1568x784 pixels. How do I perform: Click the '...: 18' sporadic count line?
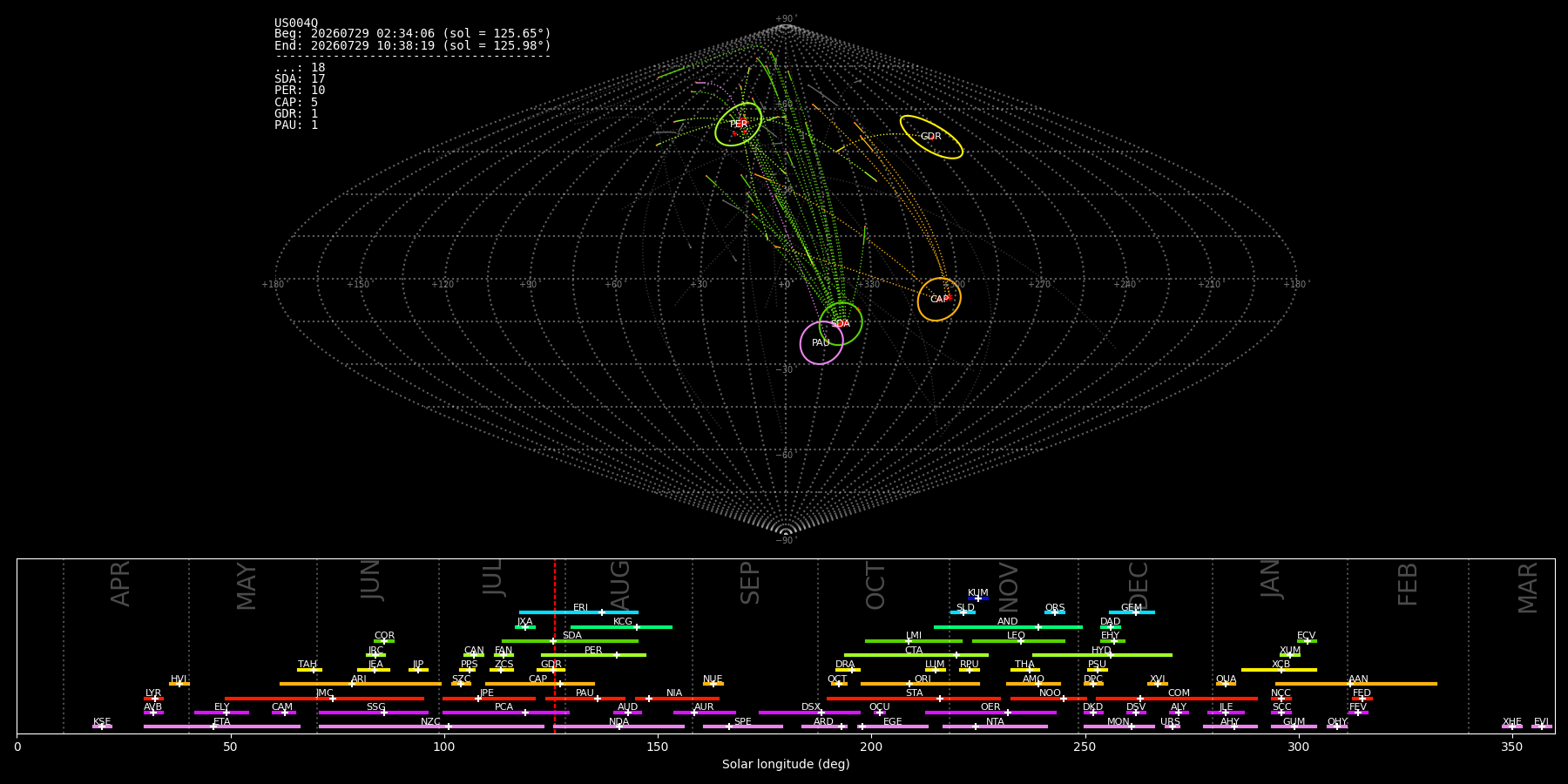coord(300,68)
